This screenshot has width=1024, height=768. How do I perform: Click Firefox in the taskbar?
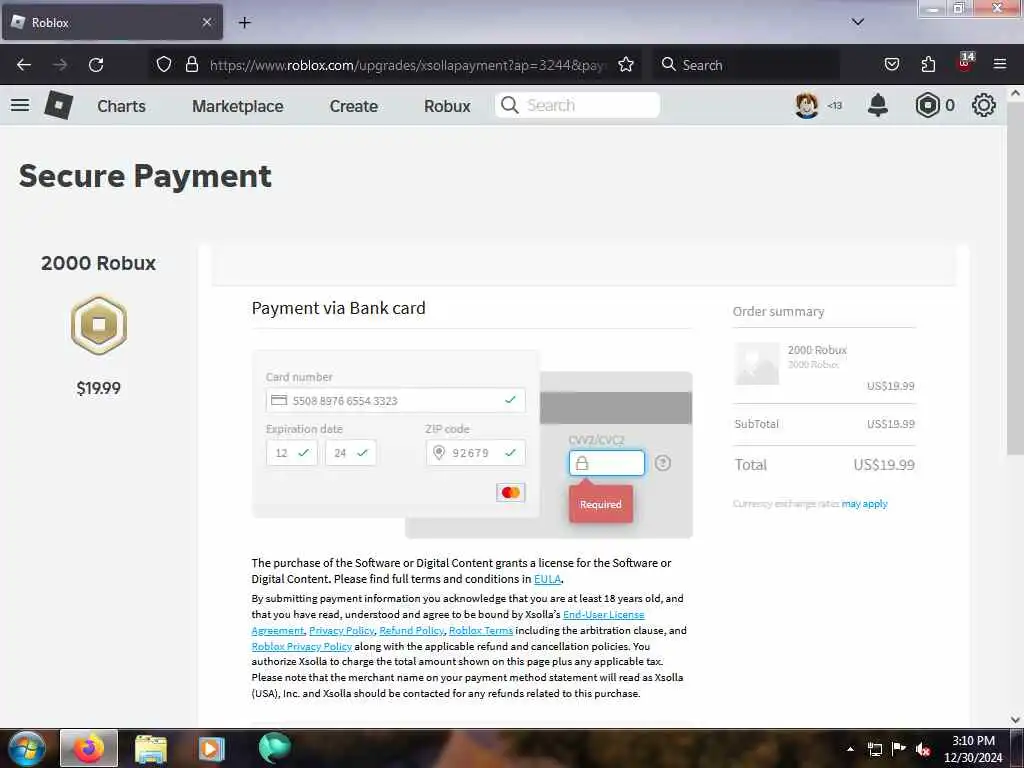point(89,748)
